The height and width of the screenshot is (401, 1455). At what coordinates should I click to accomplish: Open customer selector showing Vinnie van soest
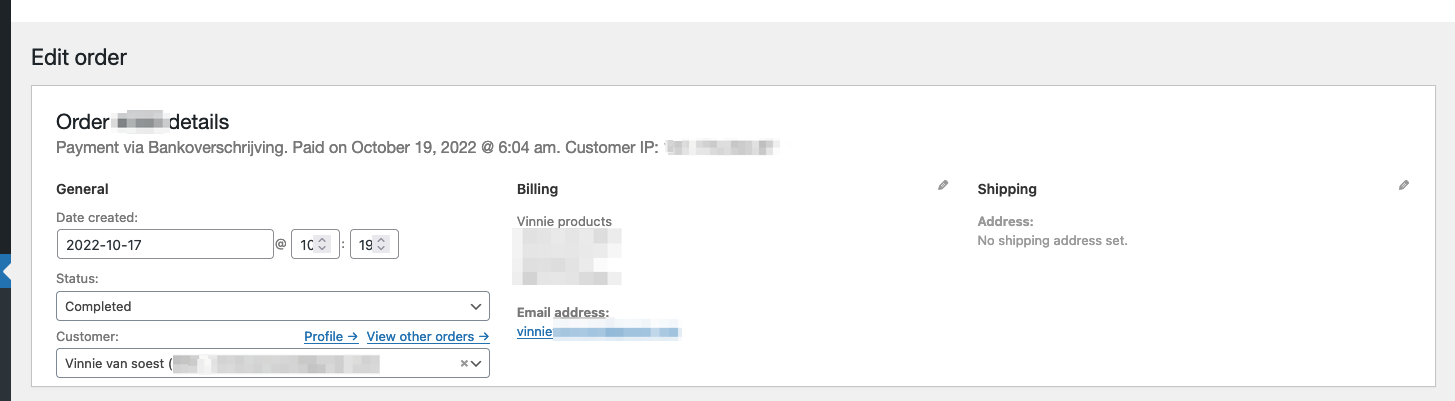click(273, 363)
